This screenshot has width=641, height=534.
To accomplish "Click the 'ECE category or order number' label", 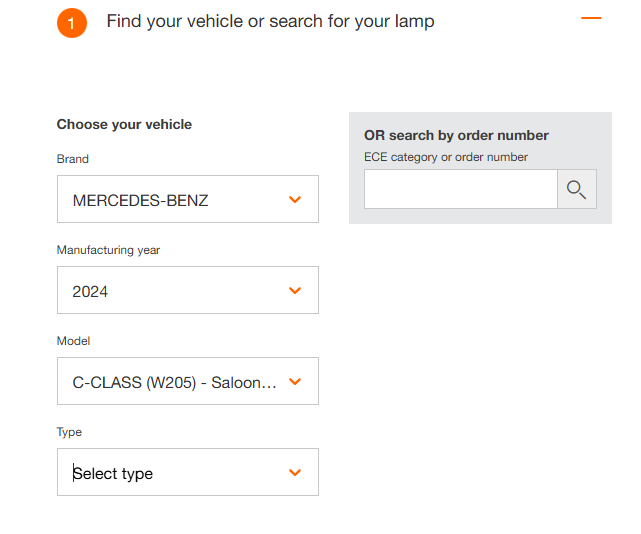I will click(x=446, y=157).
